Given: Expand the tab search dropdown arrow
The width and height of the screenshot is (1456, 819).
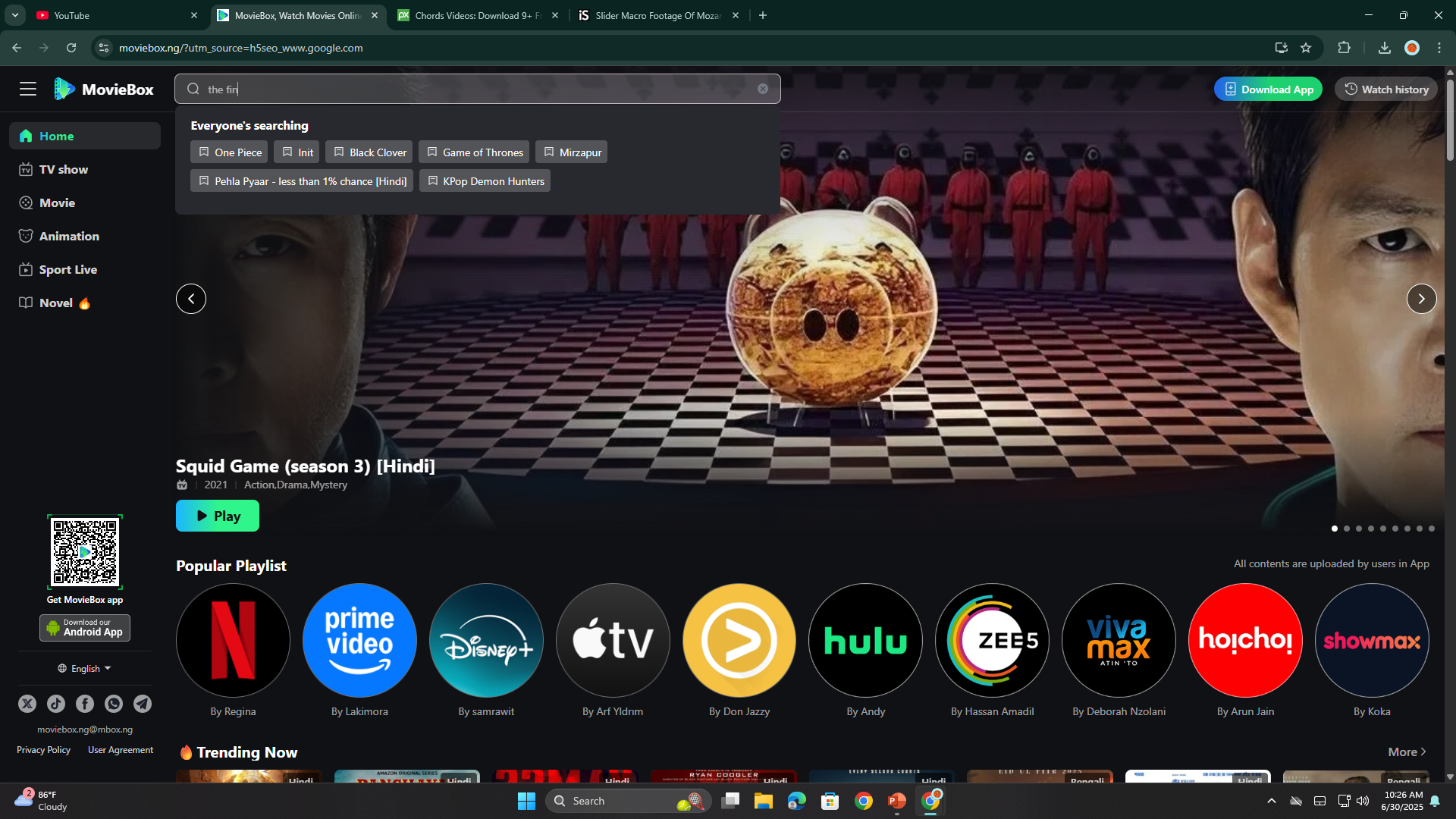Looking at the screenshot, I should [x=15, y=15].
